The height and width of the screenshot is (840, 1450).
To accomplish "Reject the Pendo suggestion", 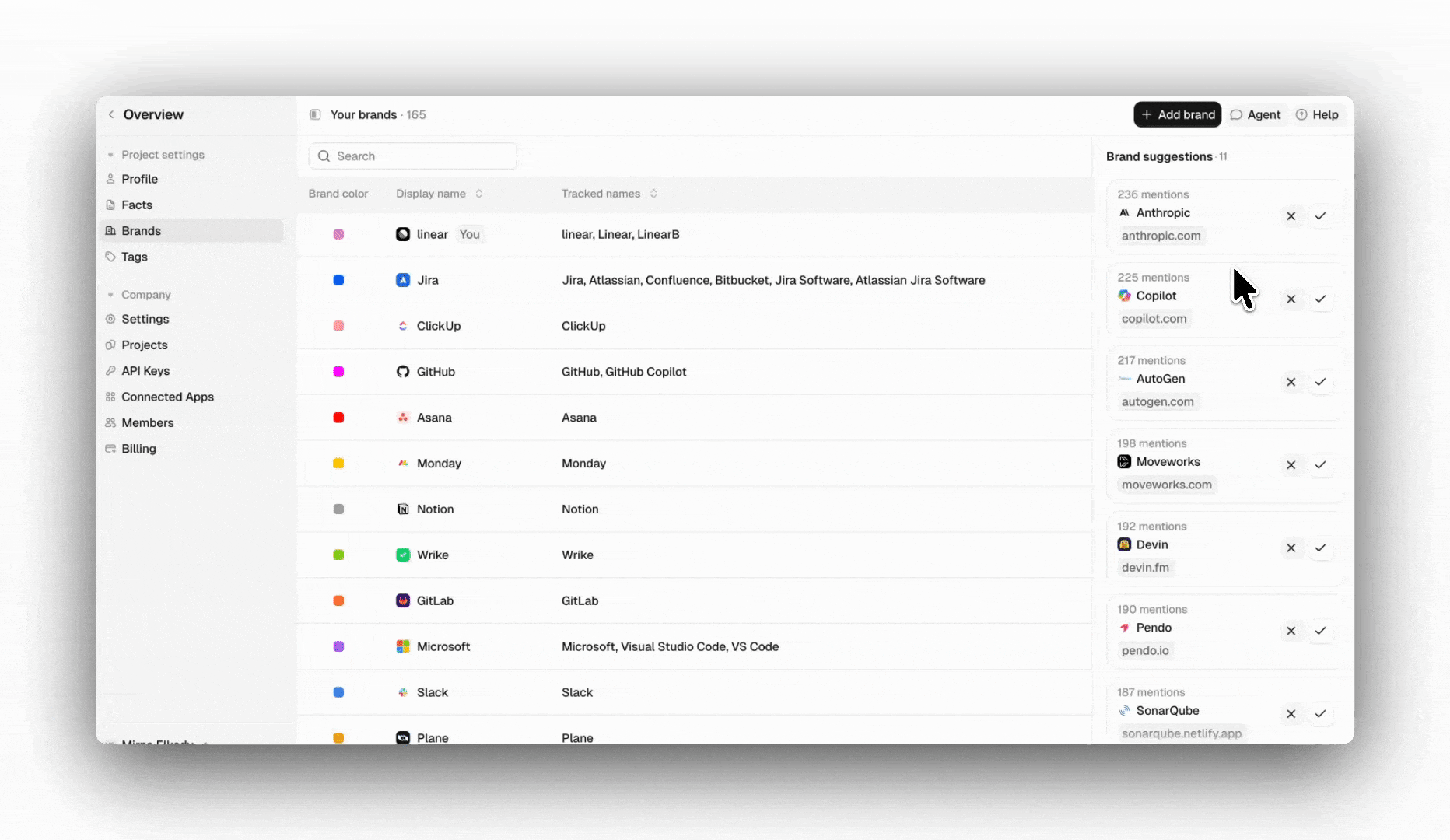I will (x=1291, y=631).
